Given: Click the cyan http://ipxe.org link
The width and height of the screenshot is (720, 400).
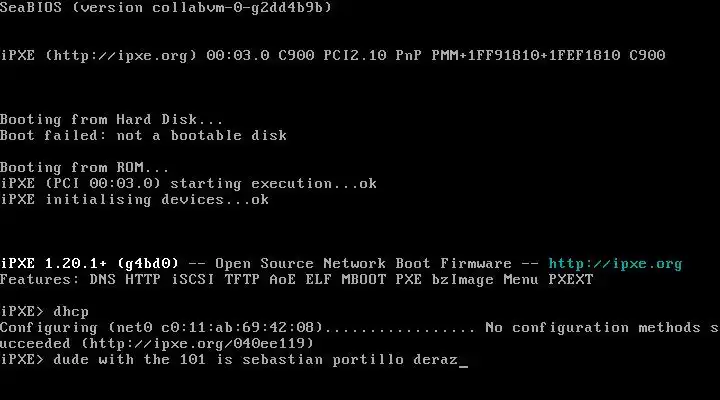Looking at the screenshot, I should coord(615,264).
